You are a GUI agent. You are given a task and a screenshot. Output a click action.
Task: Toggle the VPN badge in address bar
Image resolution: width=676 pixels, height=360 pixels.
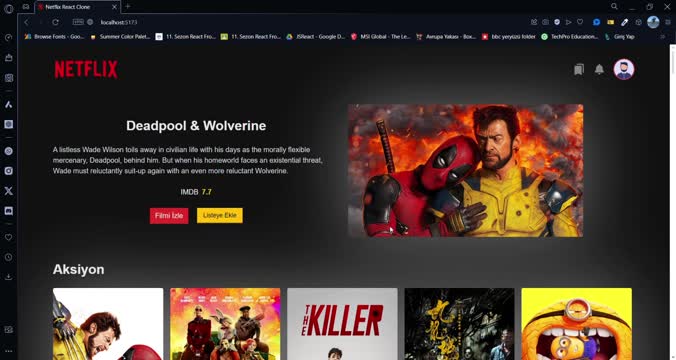click(x=78, y=22)
